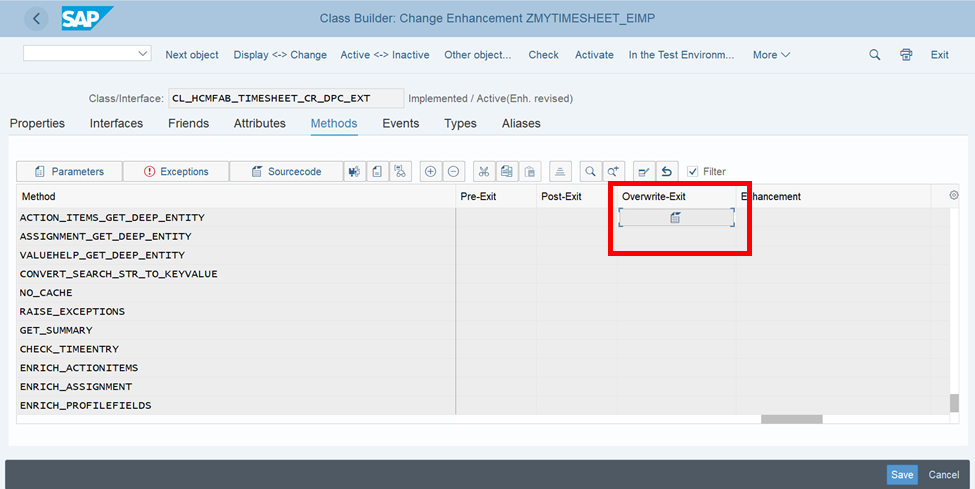Select the RAISE_EXCEPTIONS method row
975x489 pixels.
[x=236, y=311]
